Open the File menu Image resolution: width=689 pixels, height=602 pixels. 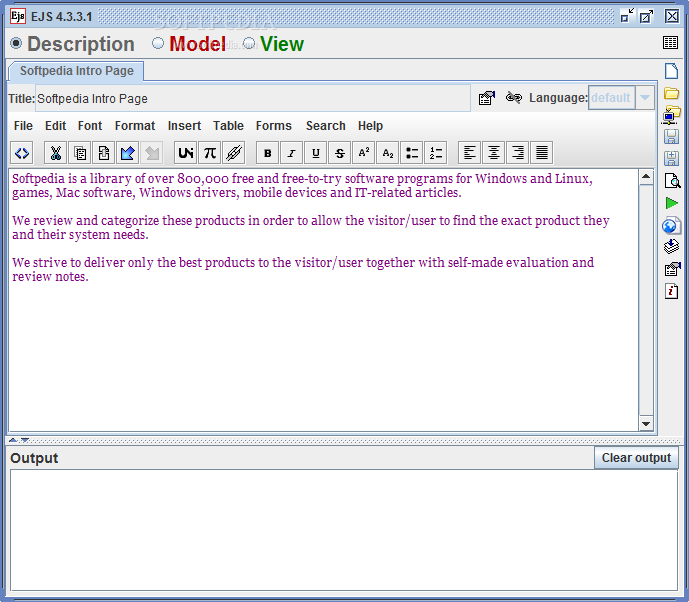(23, 126)
